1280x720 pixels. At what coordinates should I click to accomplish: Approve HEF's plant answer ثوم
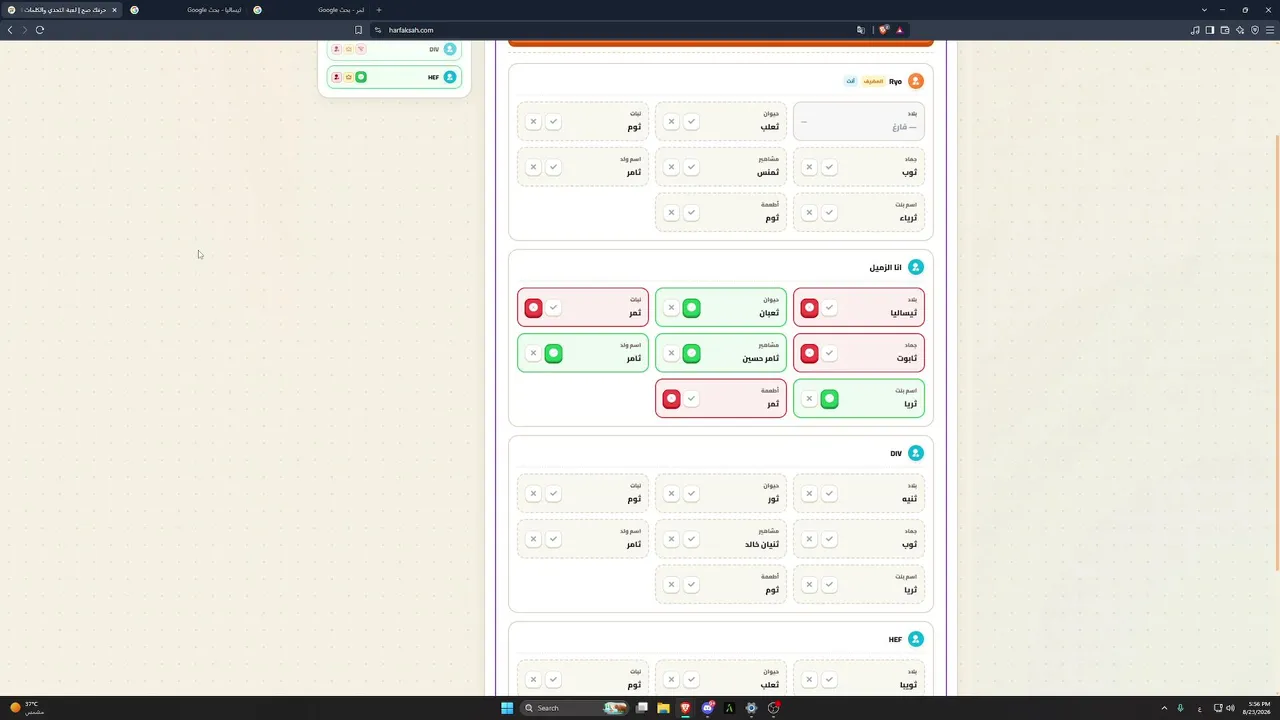coord(553,680)
